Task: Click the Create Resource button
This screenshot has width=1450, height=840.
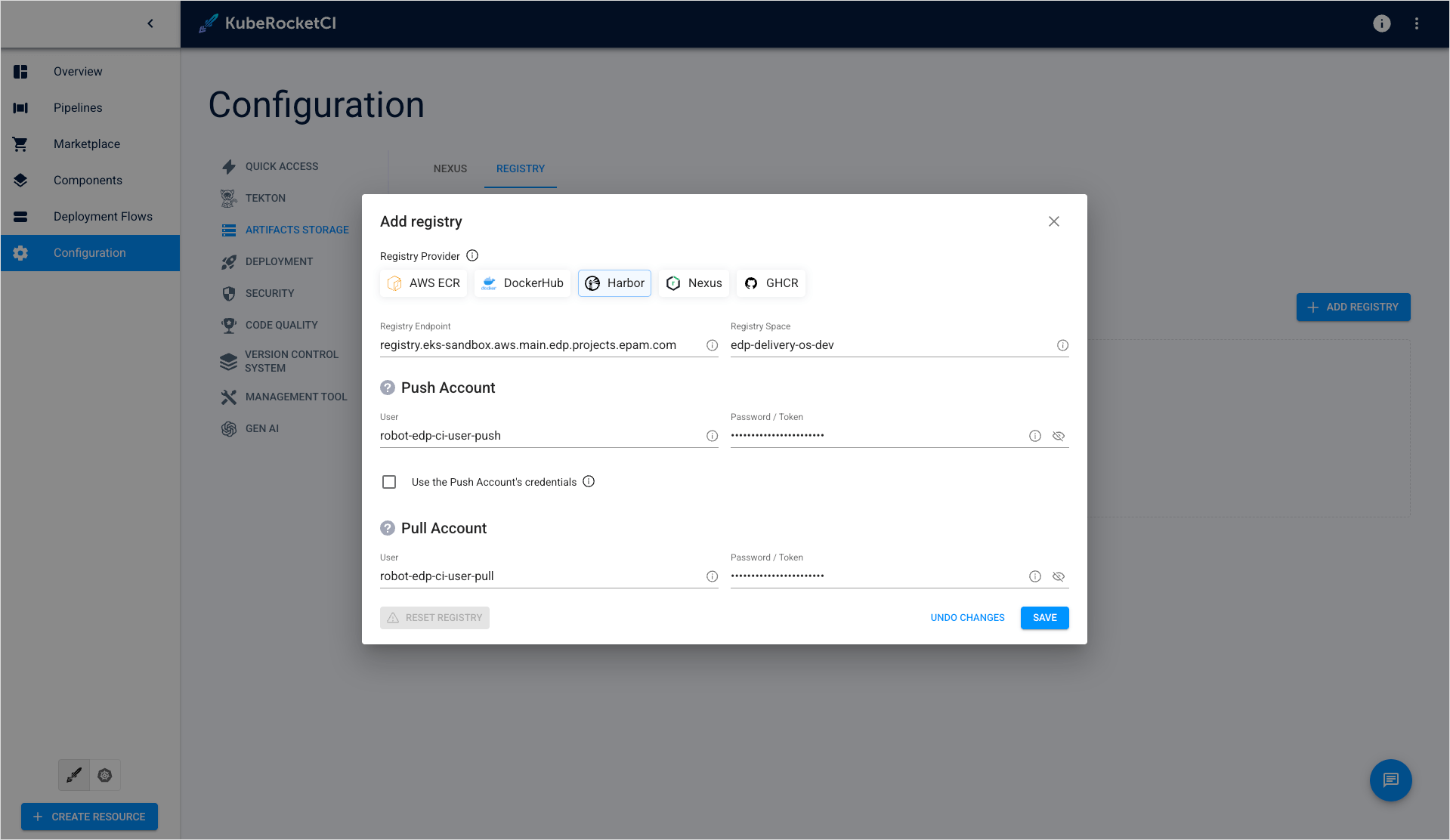Action: click(89, 817)
